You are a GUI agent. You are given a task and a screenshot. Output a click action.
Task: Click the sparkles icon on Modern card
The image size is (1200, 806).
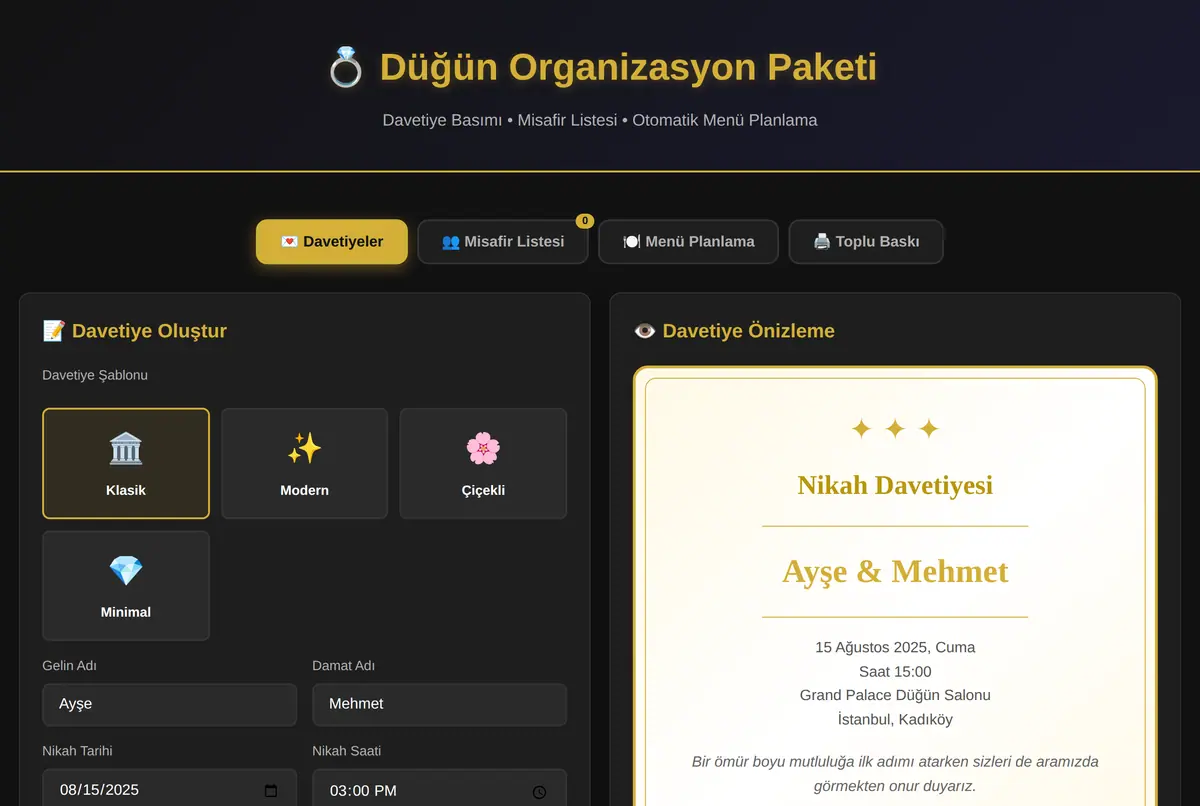[x=304, y=449]
